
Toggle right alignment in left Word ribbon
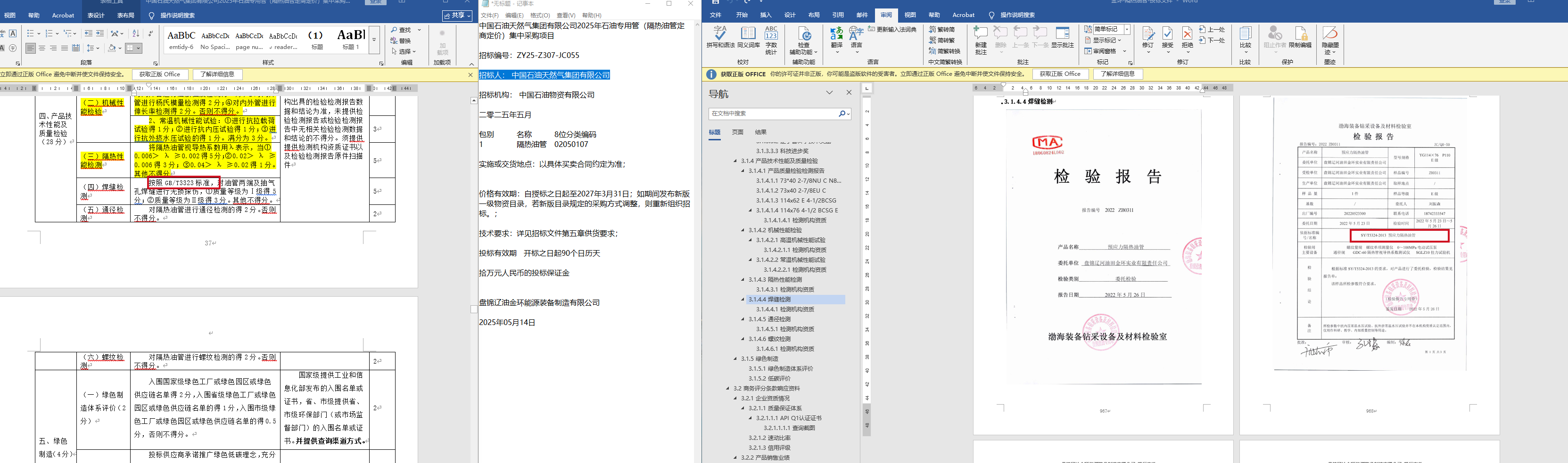[x=53, y=48]
